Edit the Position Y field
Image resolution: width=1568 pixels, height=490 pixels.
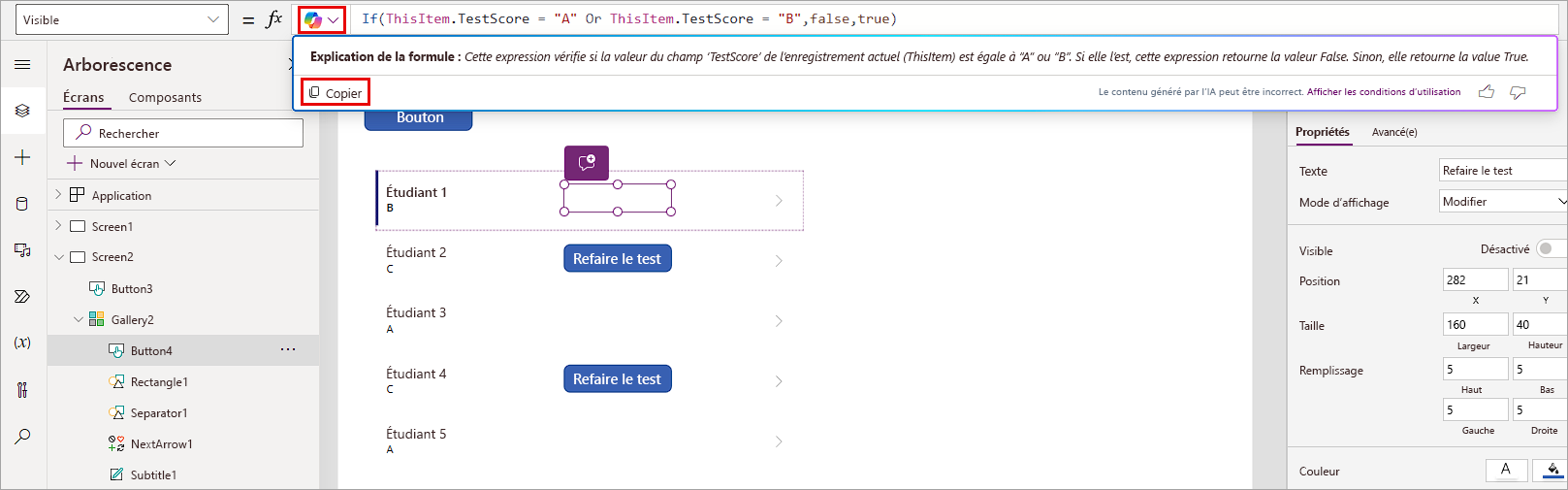pos(1541,280)
